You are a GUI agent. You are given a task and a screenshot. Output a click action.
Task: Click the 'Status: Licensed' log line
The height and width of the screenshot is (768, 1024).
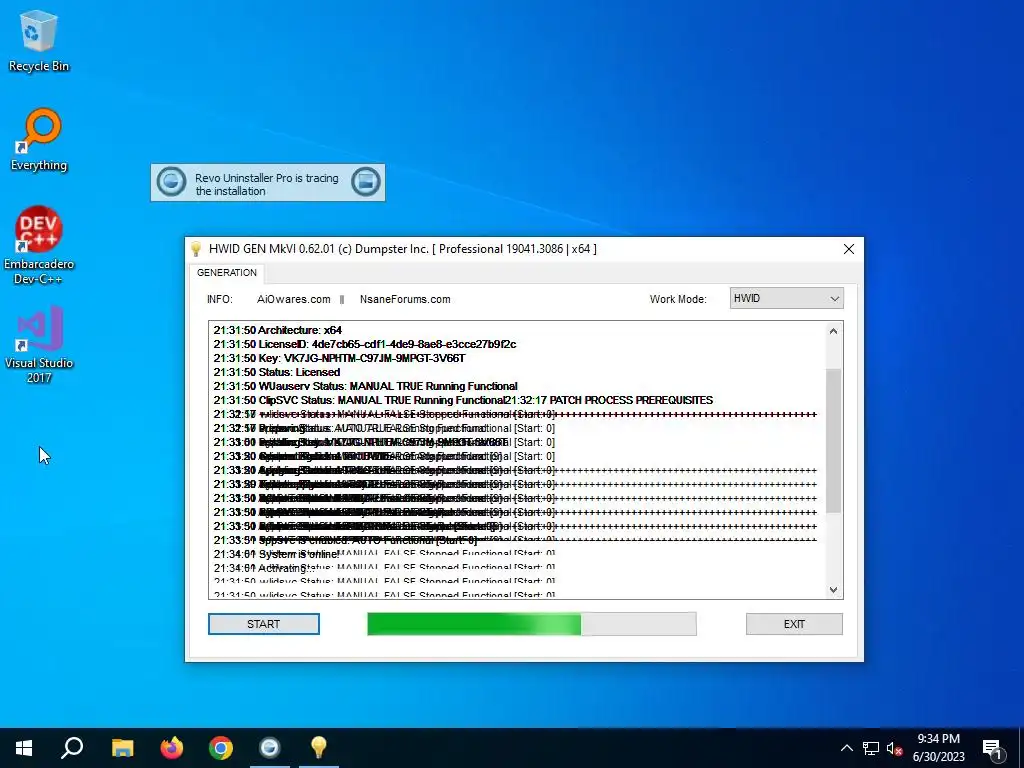[x=277, y=372]
